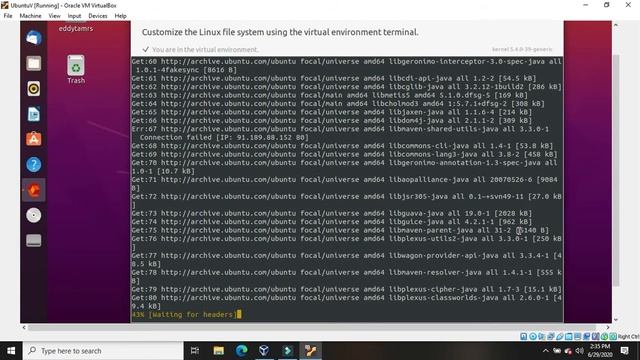
Task: Click the Right Ctrl host key indicator
Action: (629, 336)
